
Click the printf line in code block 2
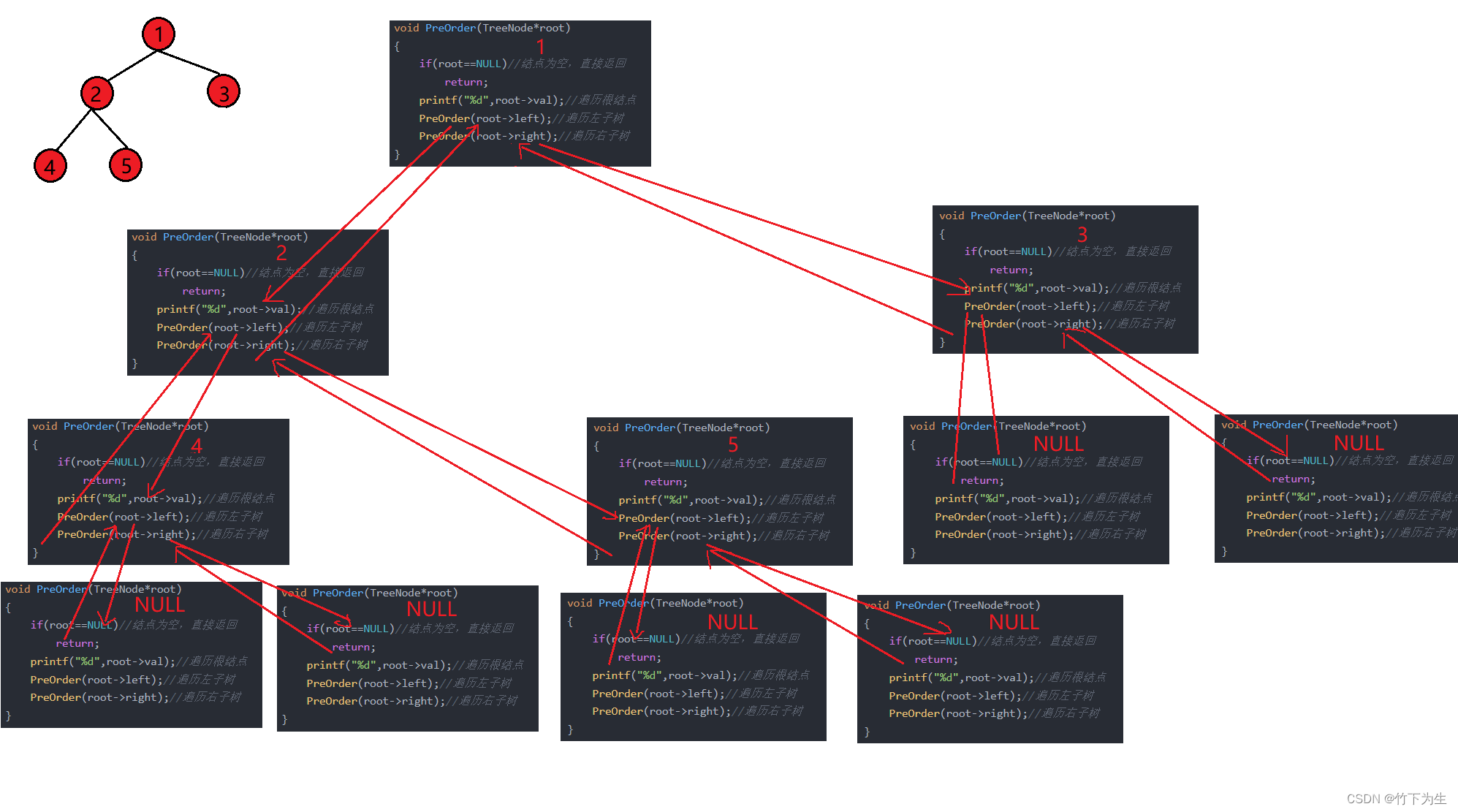265,309
